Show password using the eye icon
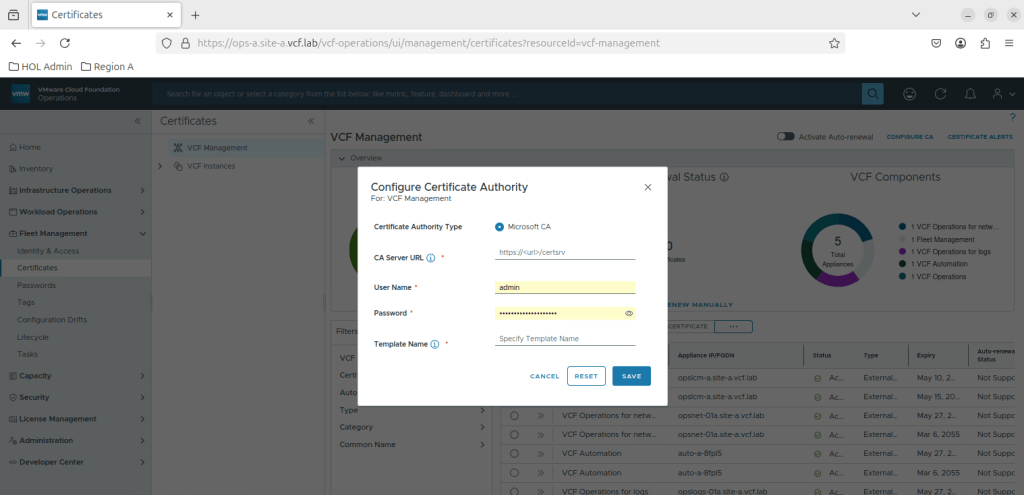1024x495 pixels. [x=629, y=313]
